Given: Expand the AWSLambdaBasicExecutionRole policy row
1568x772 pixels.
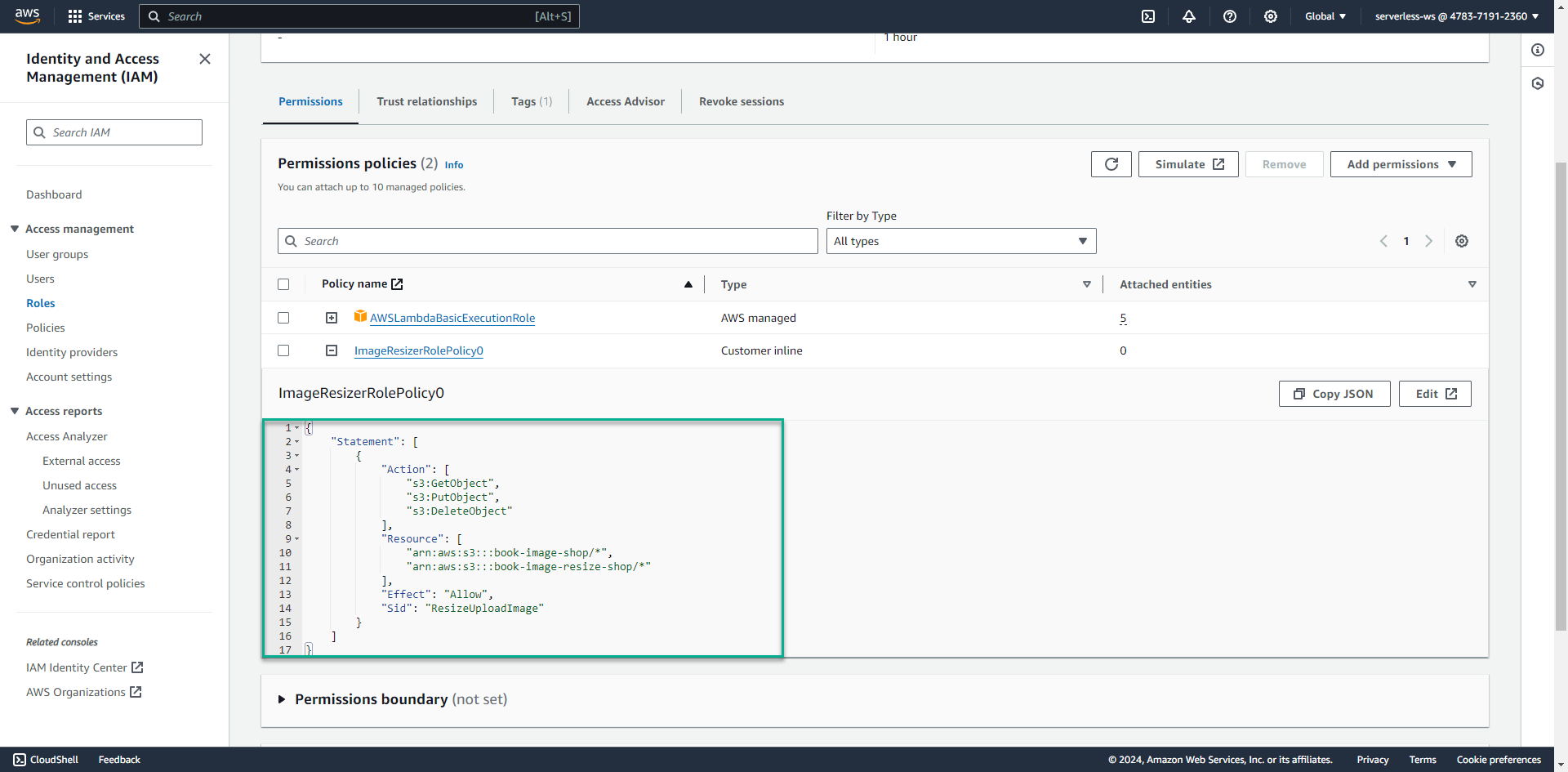Looking at the screenshot, I should (332, 318).
